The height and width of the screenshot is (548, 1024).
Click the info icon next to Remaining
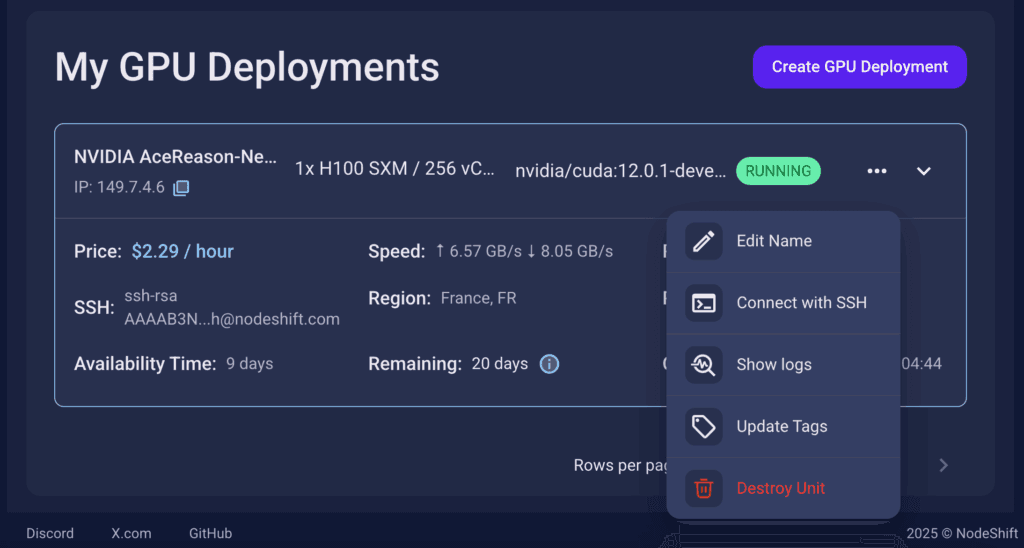coord(549,364)
